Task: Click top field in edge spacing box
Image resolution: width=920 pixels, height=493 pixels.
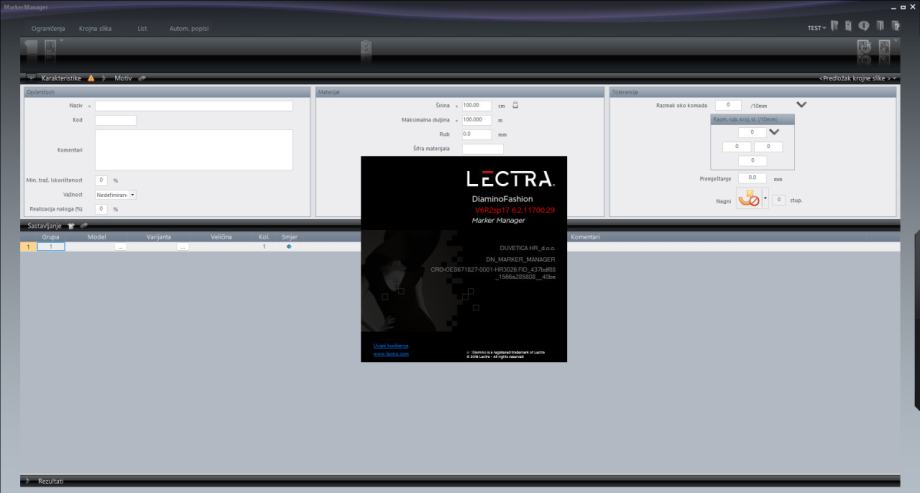Action: pos(752,133)
